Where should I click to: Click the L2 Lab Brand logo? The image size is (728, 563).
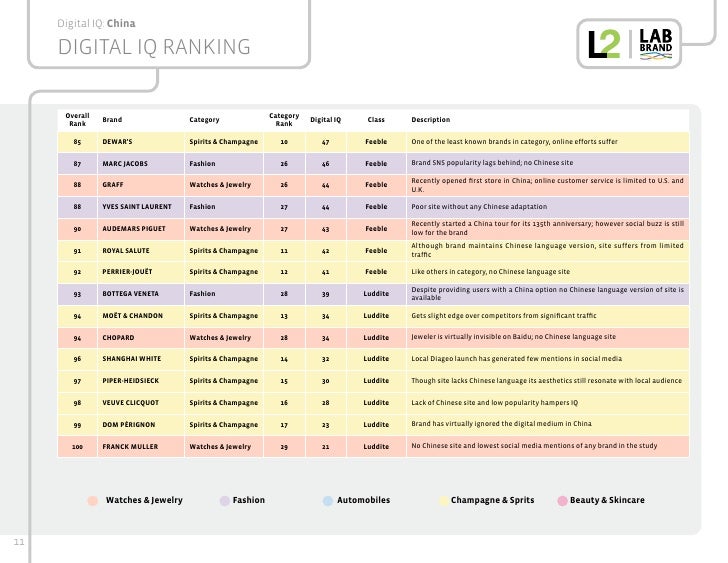click(629, 44)
